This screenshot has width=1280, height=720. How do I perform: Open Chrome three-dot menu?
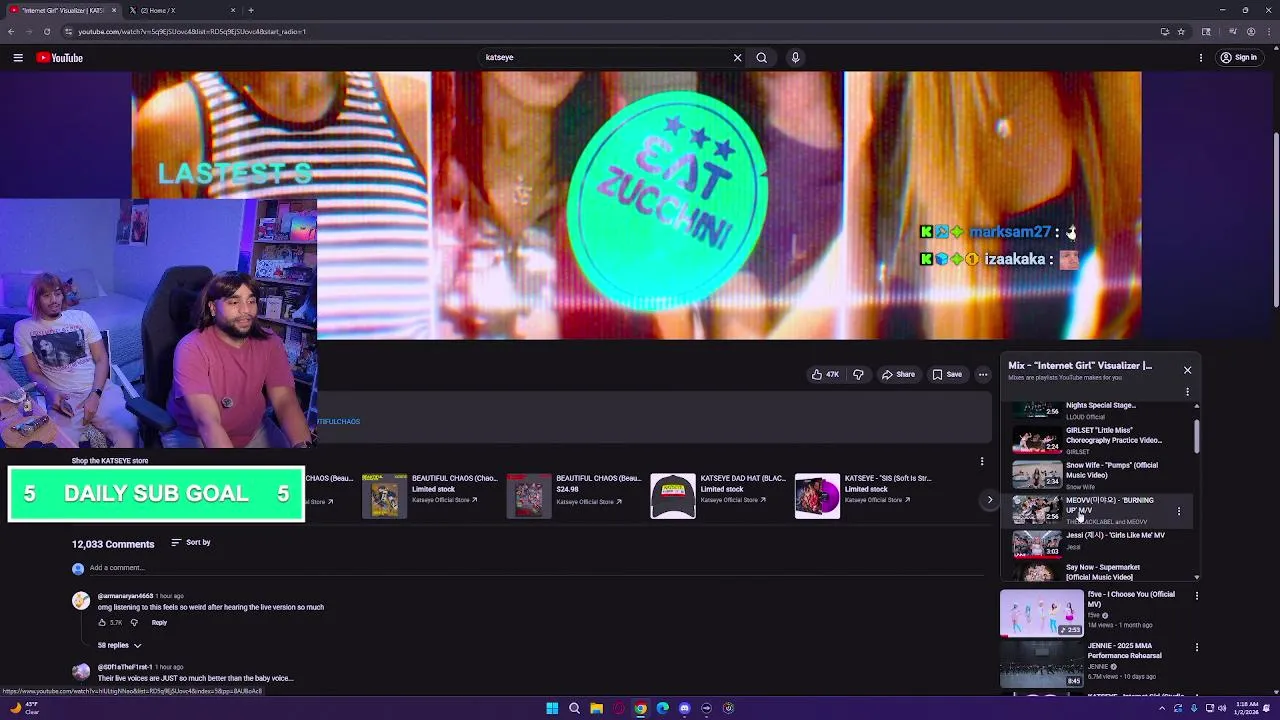[x=1269, y=31]
